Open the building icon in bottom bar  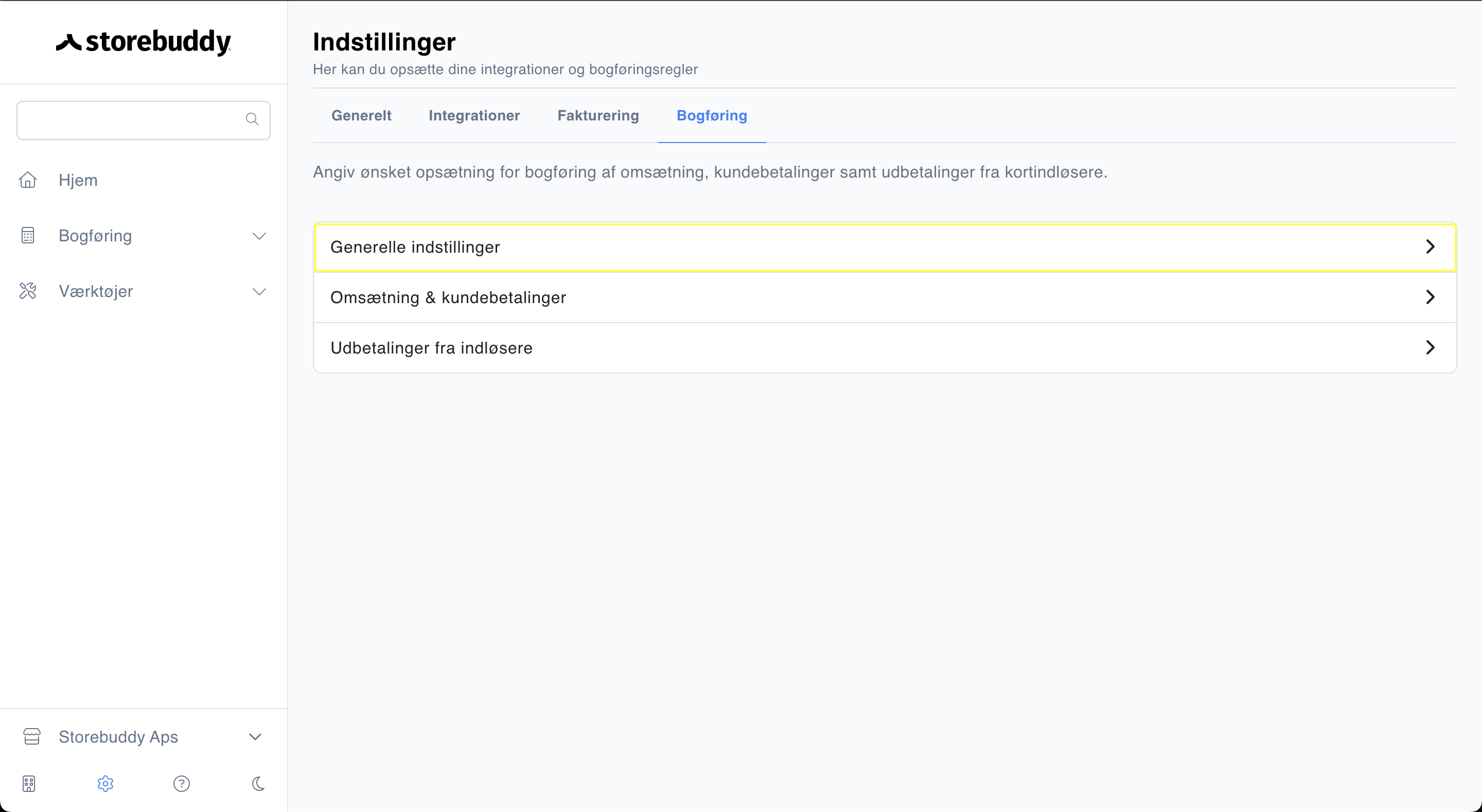pyautogui.click(x=29, y=784)
